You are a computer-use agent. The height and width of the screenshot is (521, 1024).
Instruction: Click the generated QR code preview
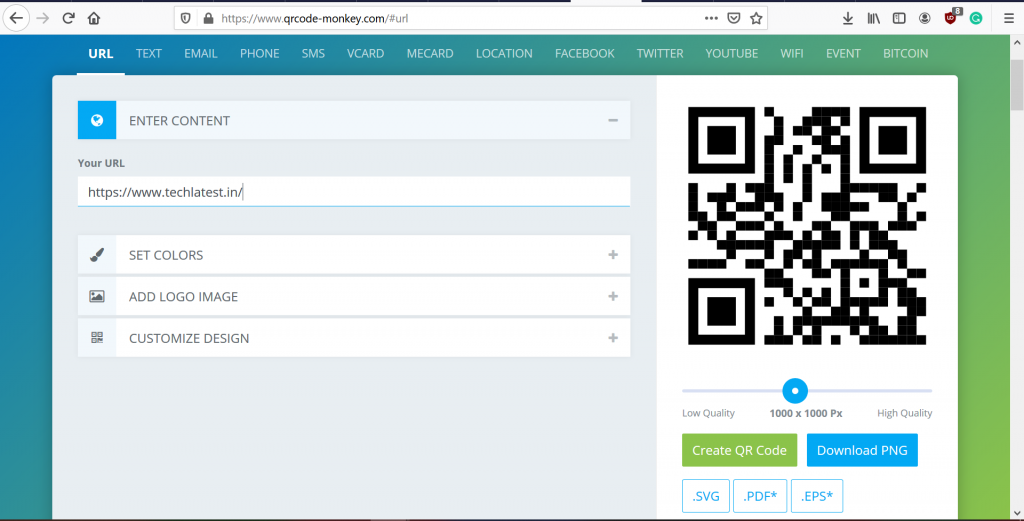click(x=807, y=226)
